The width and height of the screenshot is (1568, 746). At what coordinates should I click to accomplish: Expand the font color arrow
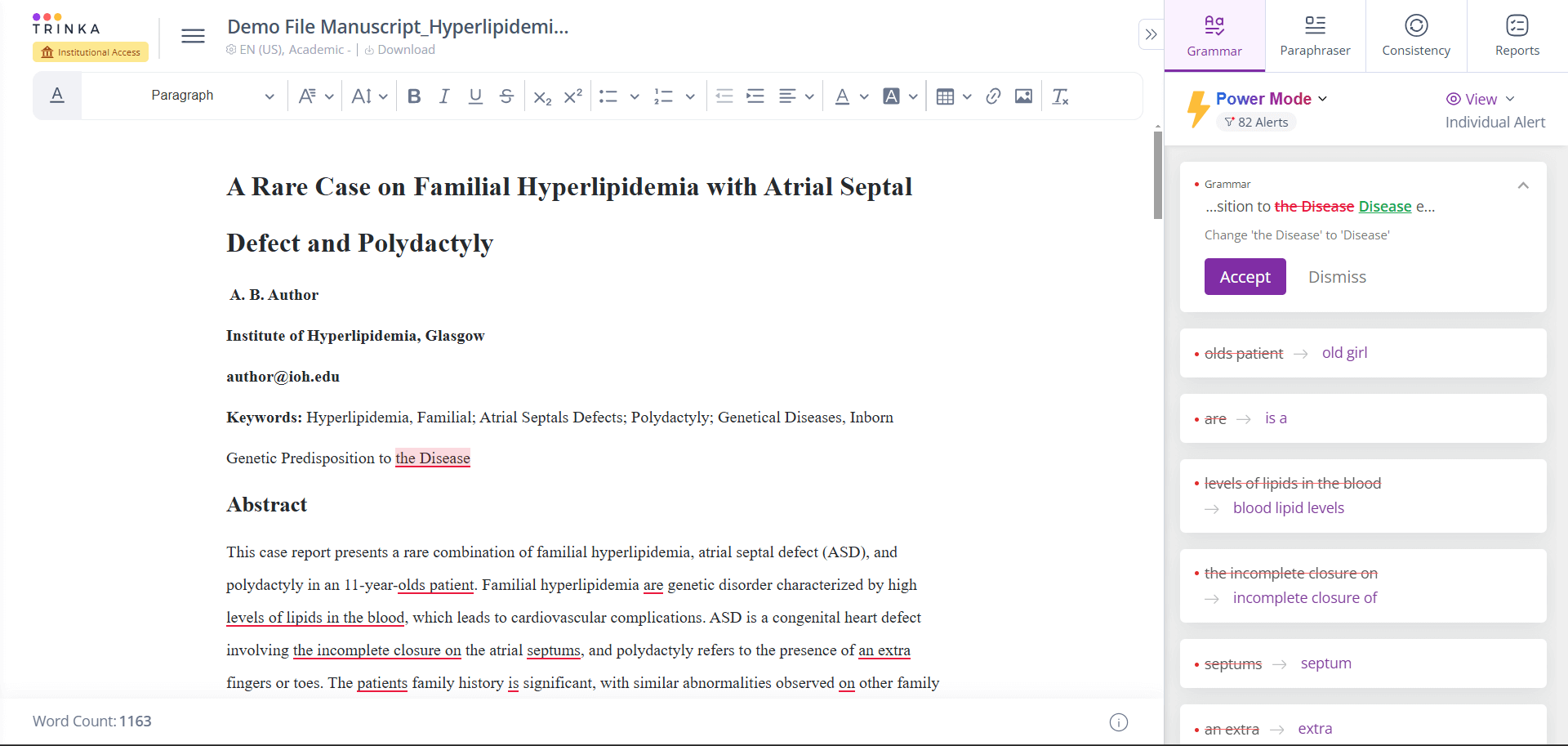864,96
